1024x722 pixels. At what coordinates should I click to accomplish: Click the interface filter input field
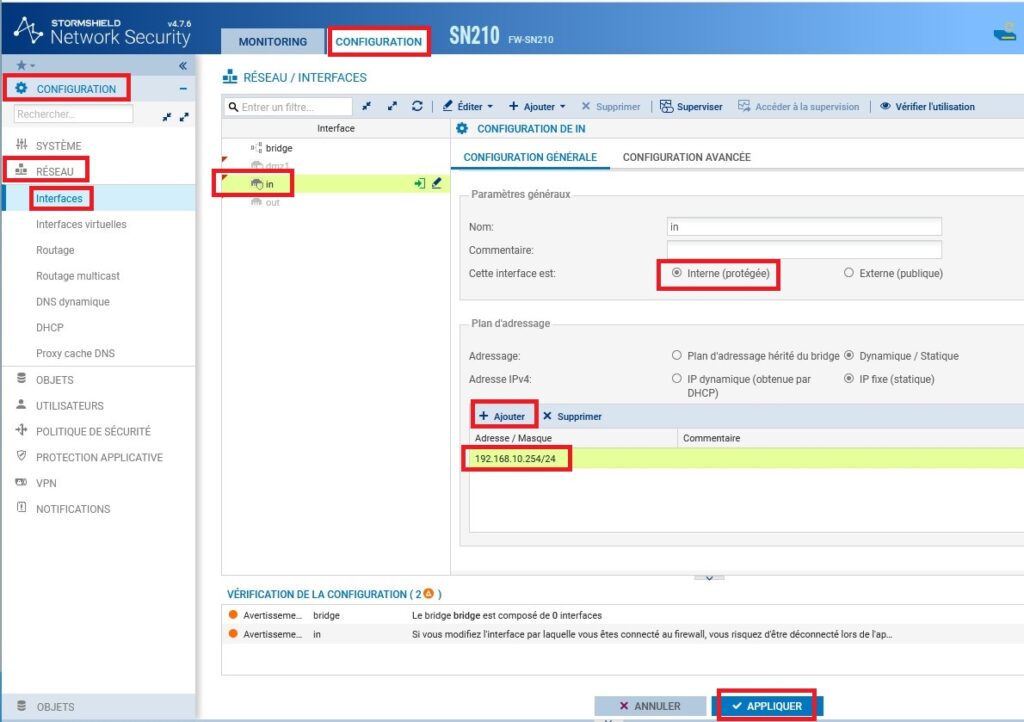point(289,106)
